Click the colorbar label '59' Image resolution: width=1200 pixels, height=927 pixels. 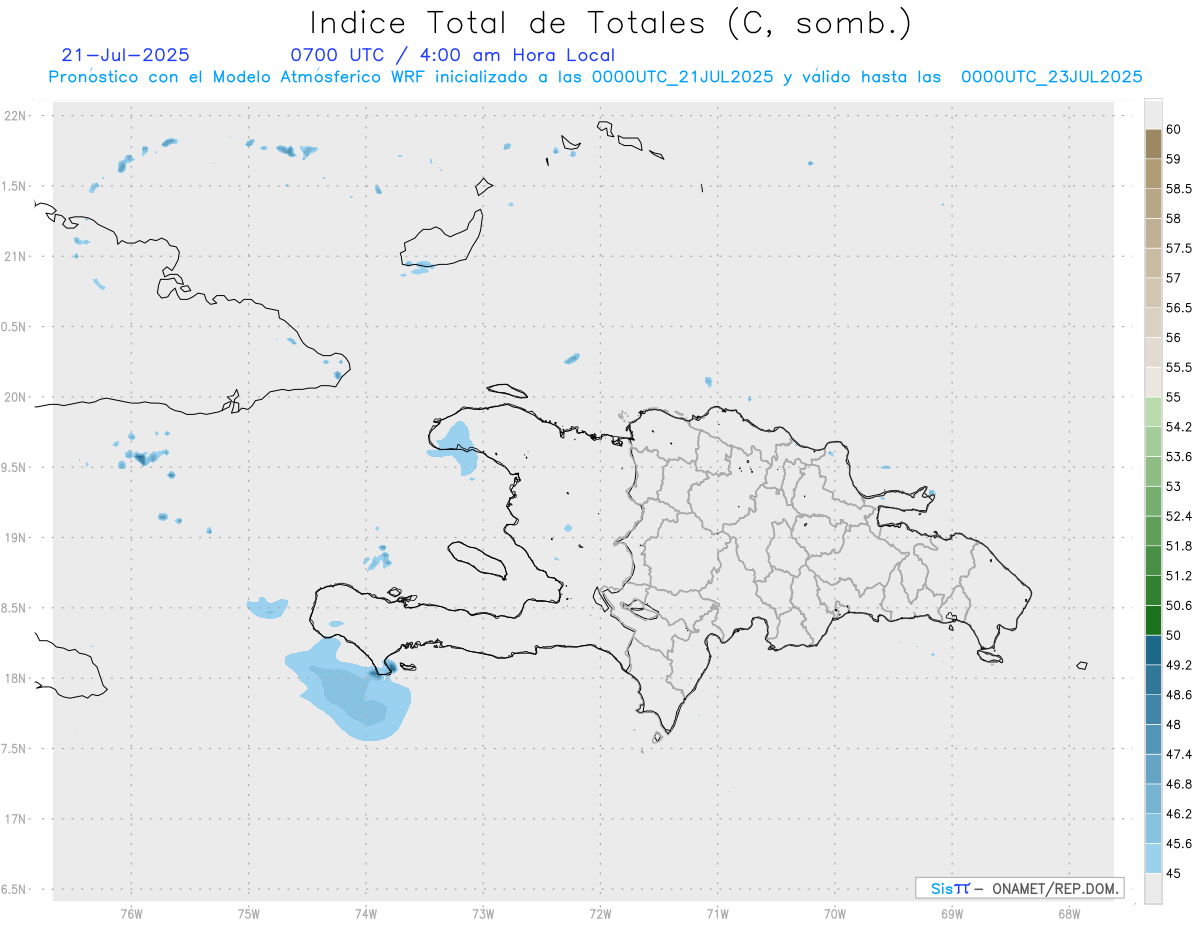coord(1174,159)
